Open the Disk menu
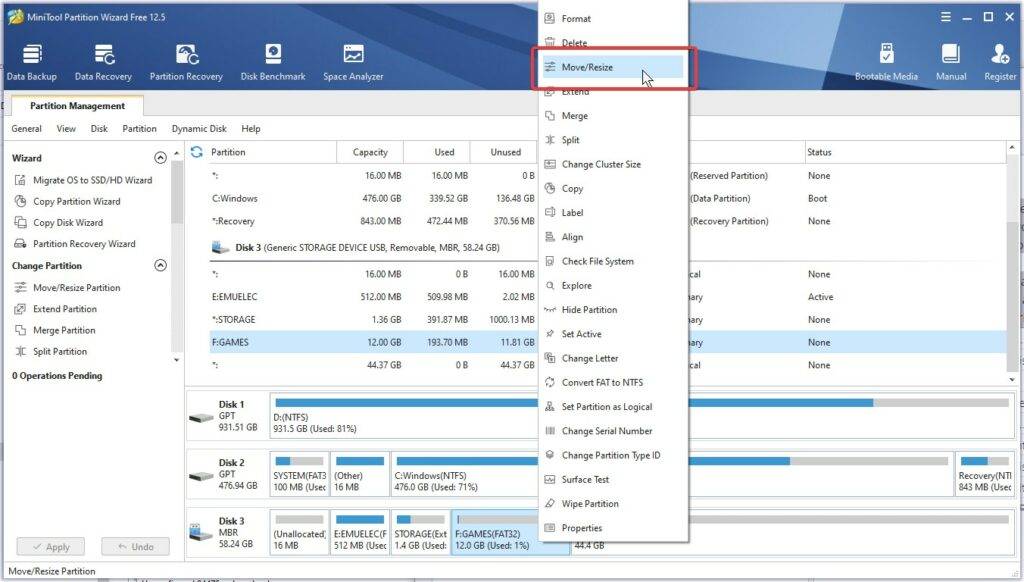This screenshot has height=582, width=1024. point(99,129)
